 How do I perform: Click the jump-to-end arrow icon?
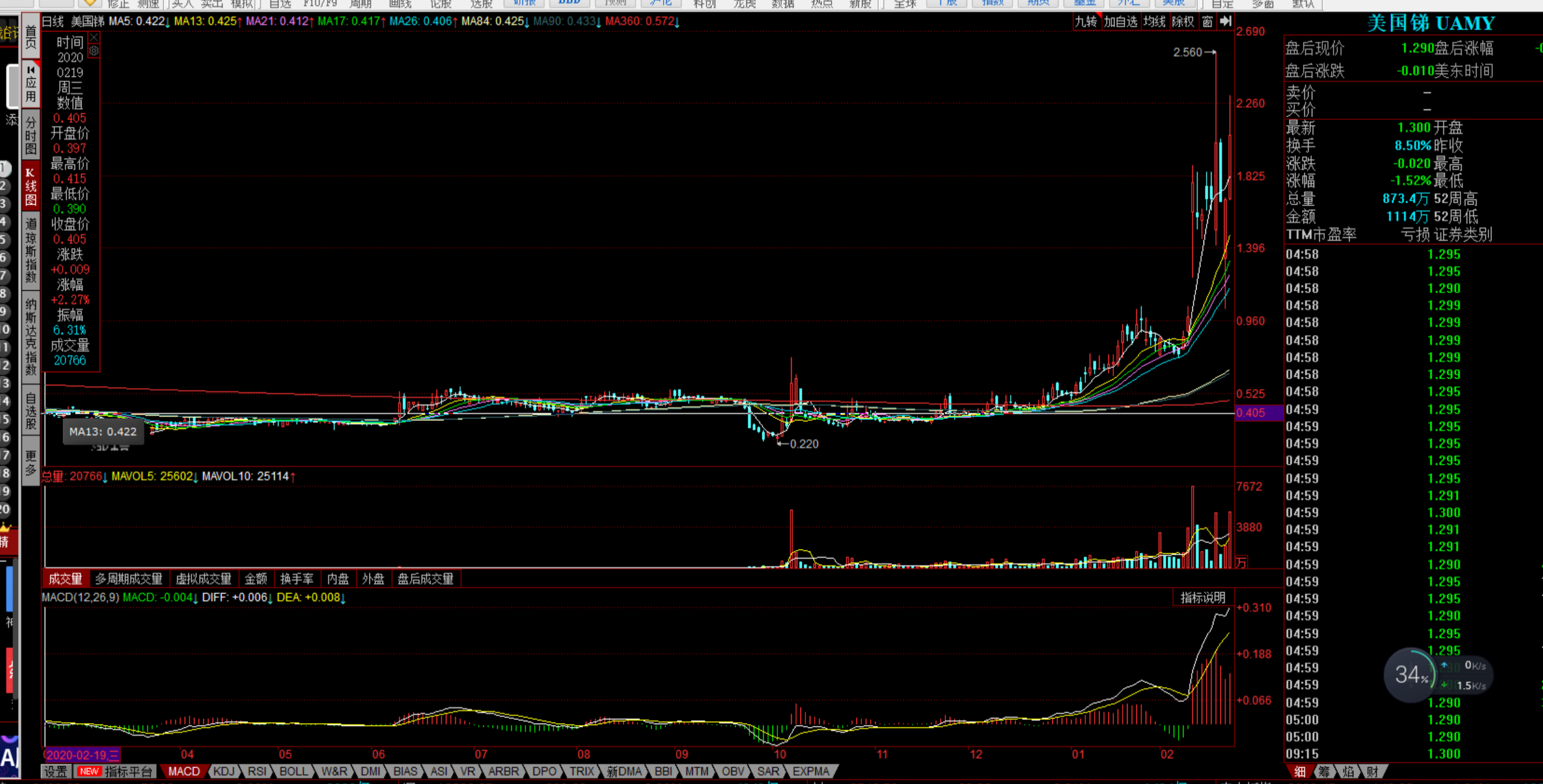click(x=1225, y=22)
